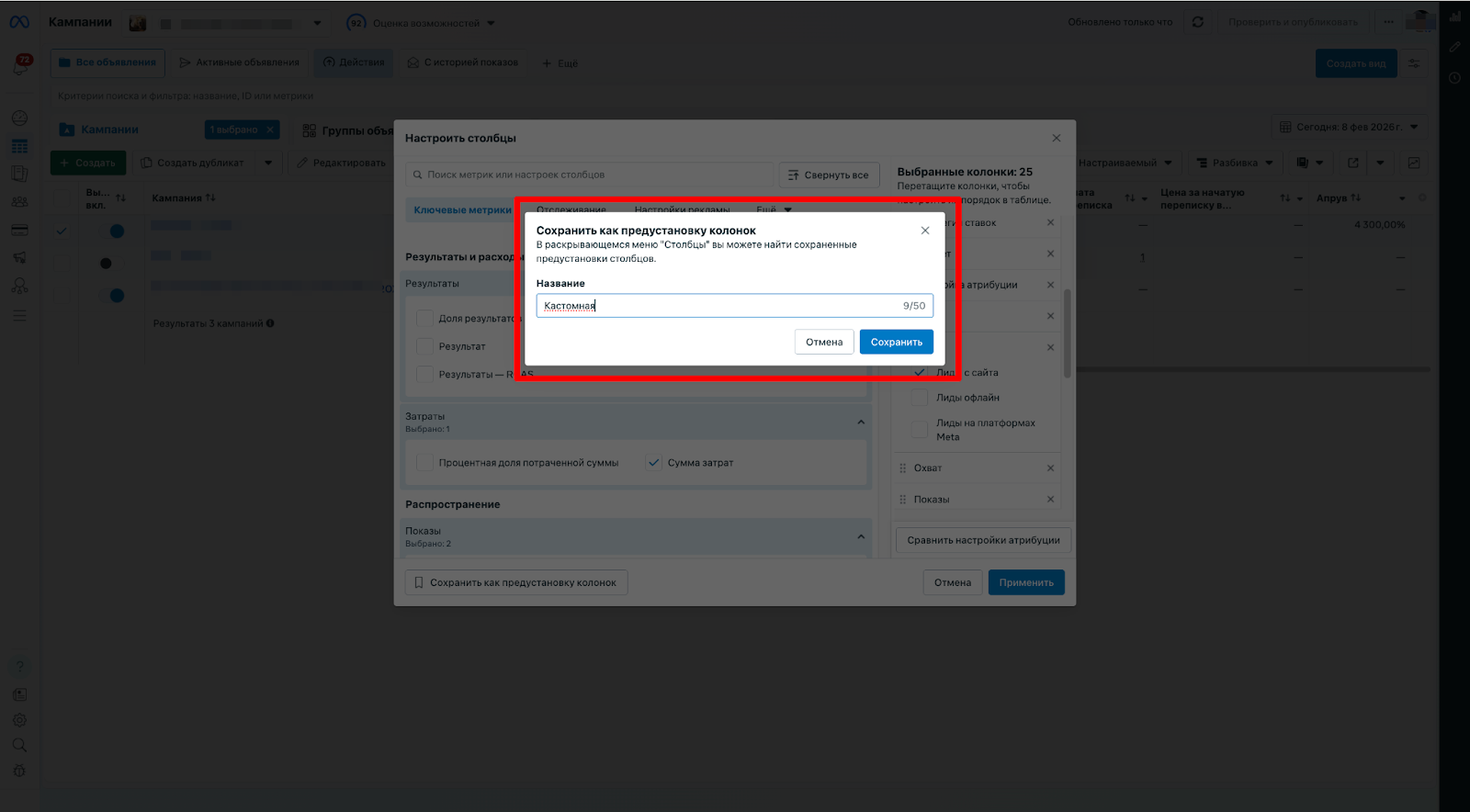Open the All Tools hamburger icon
Screen dimensions: 1470x812
tap(19, 315)
